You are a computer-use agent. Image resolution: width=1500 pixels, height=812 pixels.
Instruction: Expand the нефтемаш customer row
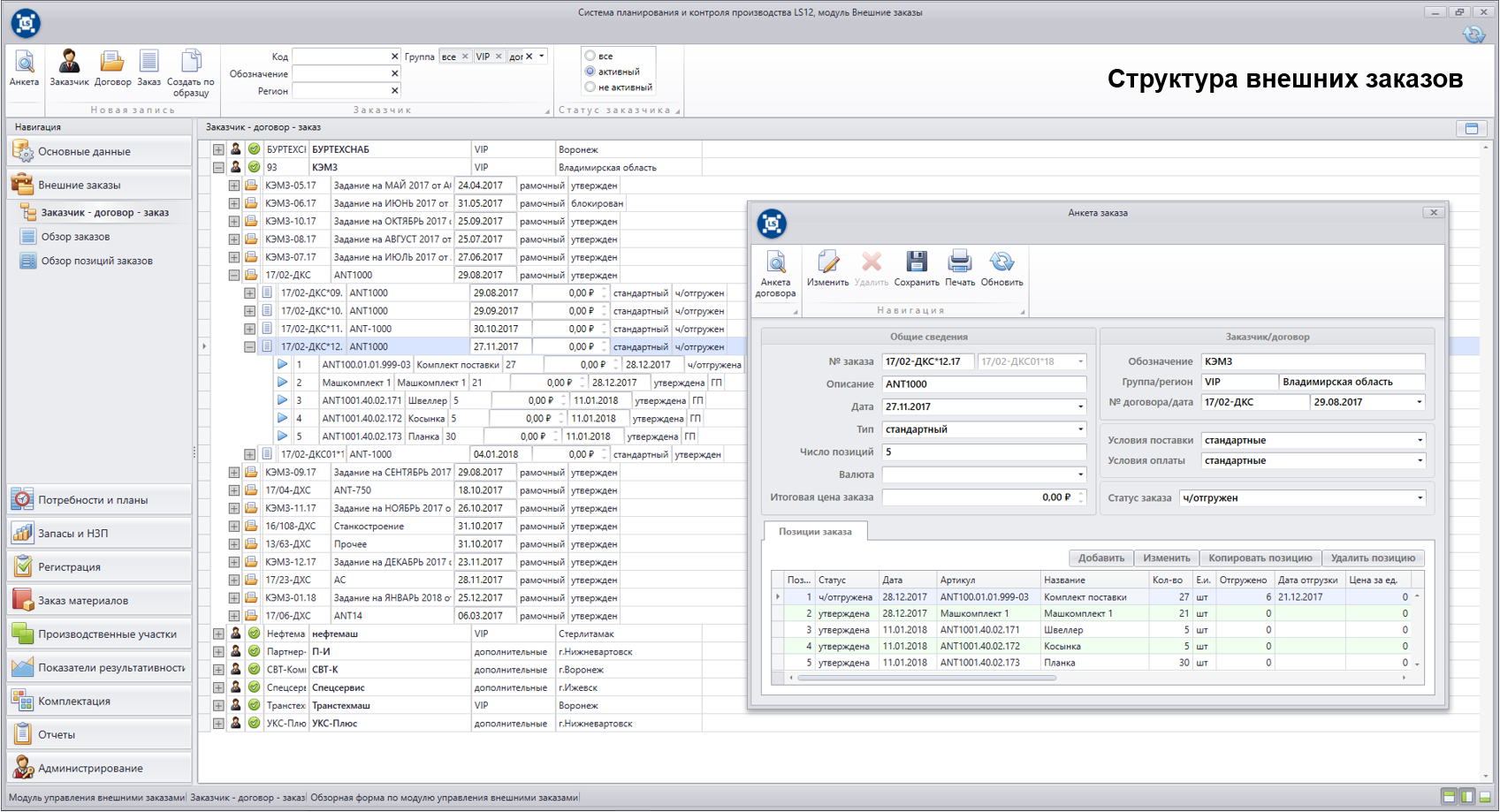217,634
